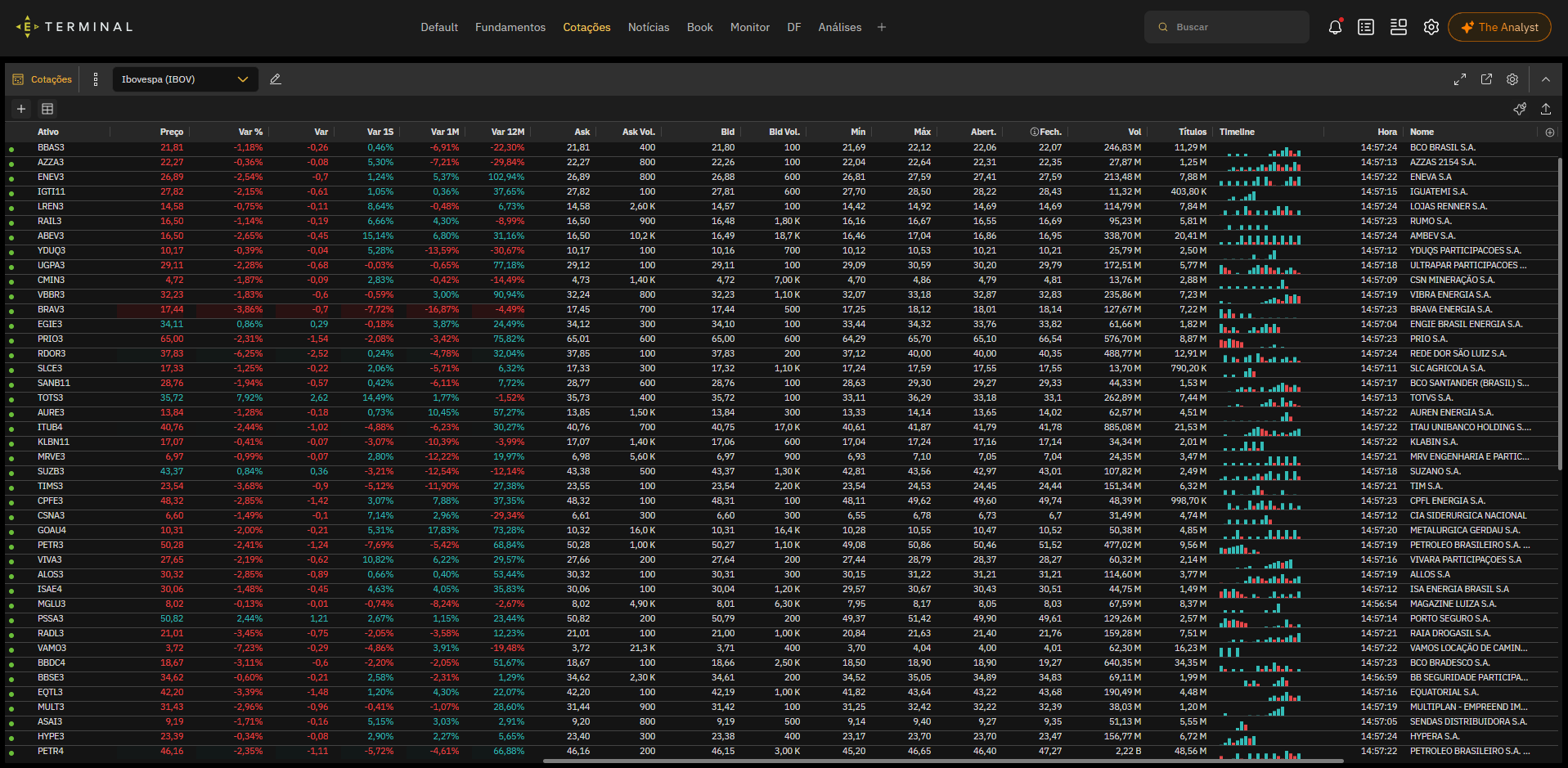Open the panel options three-dot menu
Image resolution: width=1568 pixels, height=768 pixels.
pyautogui.click(x=96, y=79)
